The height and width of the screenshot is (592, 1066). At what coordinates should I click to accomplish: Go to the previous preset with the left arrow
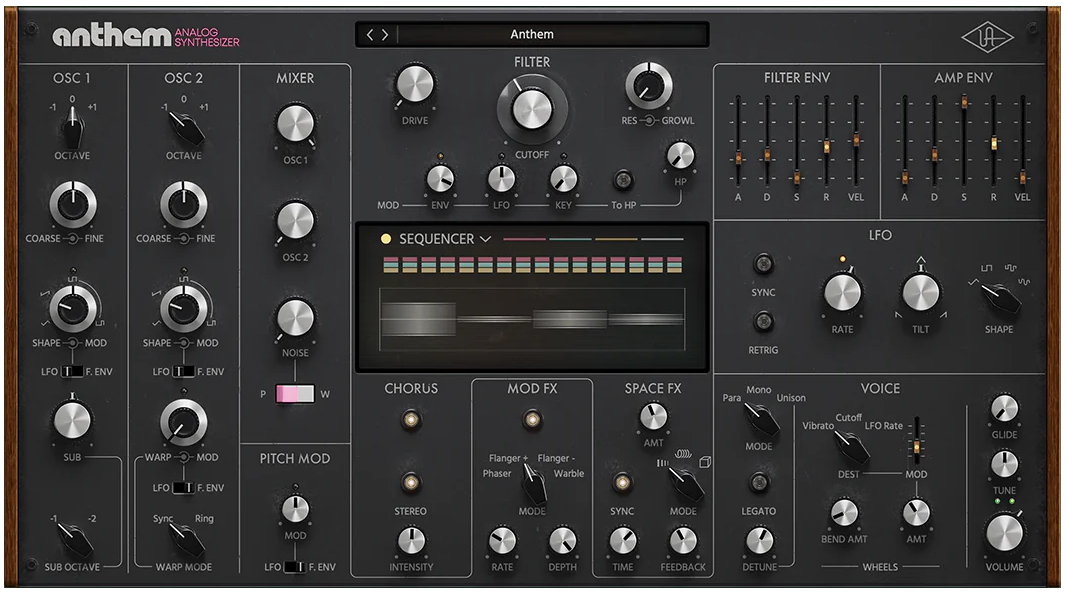pos(370,35)
